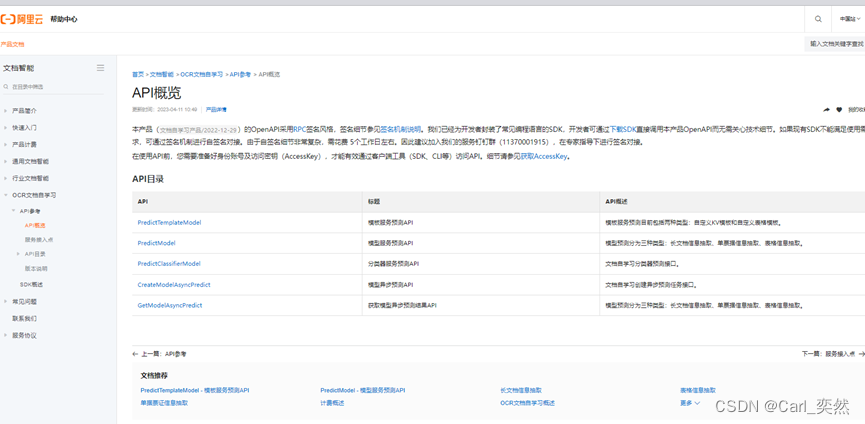Open recommended 表格信息抽取 link
The height and width of the screenshot is (424, 865).
(x=698, y=390)
